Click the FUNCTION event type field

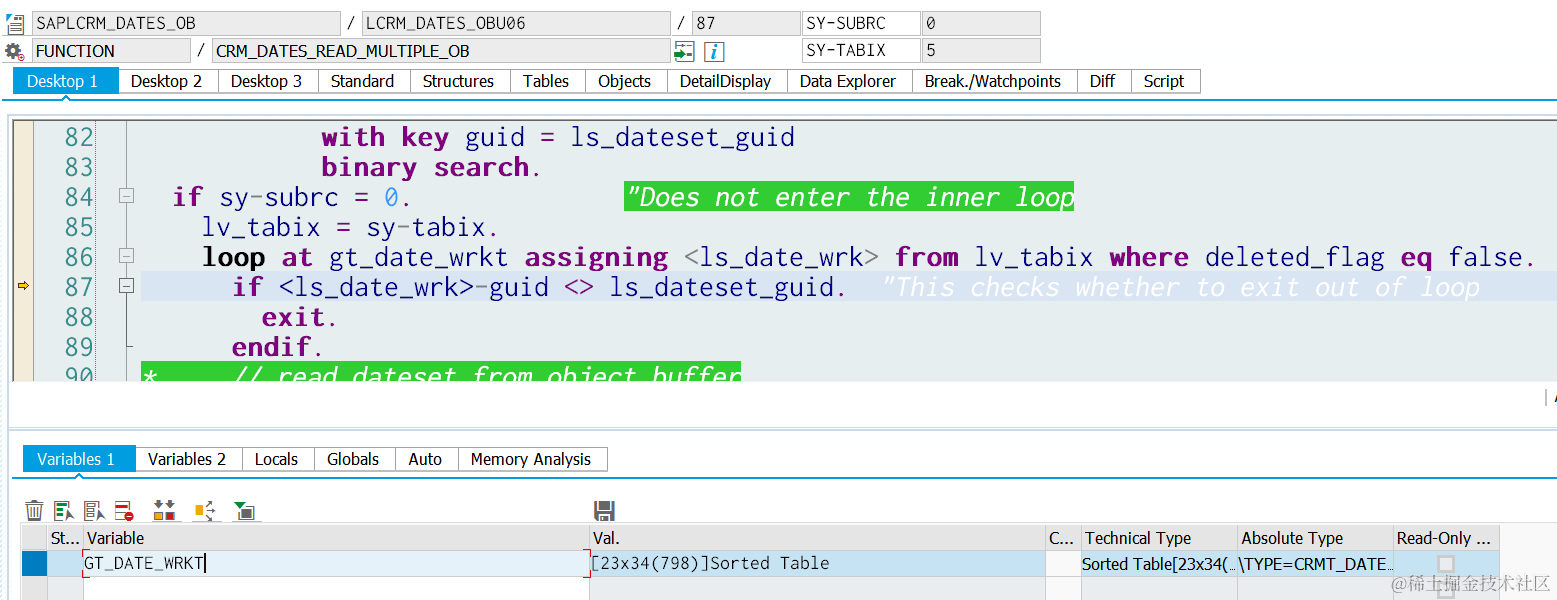pyautogui.click(x=111, y=51)
